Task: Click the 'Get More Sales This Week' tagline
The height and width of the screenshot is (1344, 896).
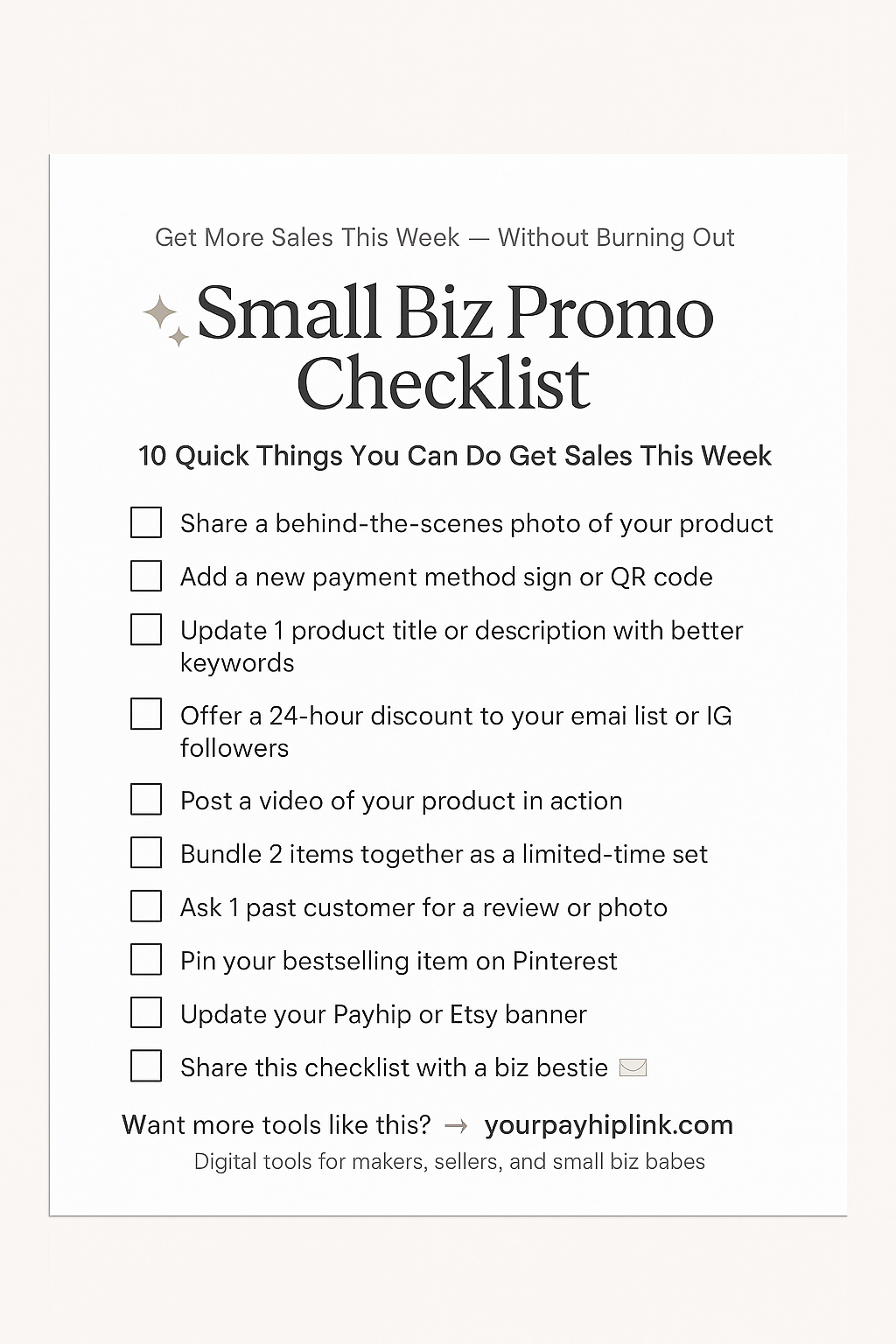Action: pyautogui.click(x=444, y=238)
